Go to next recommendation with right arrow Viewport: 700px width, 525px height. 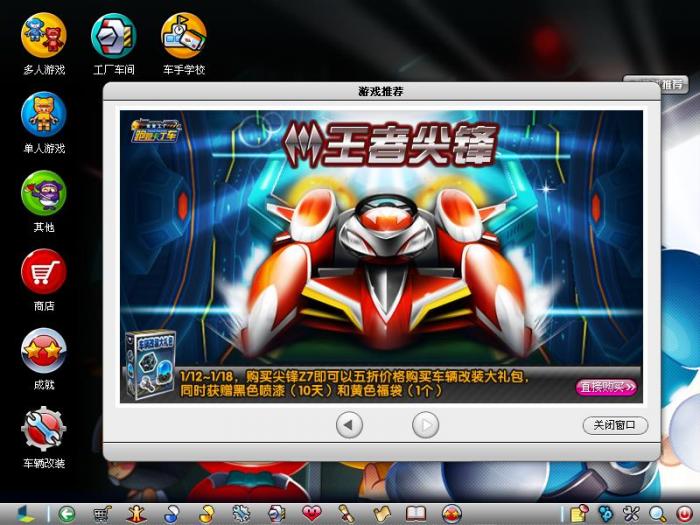(x=425, y=425)
